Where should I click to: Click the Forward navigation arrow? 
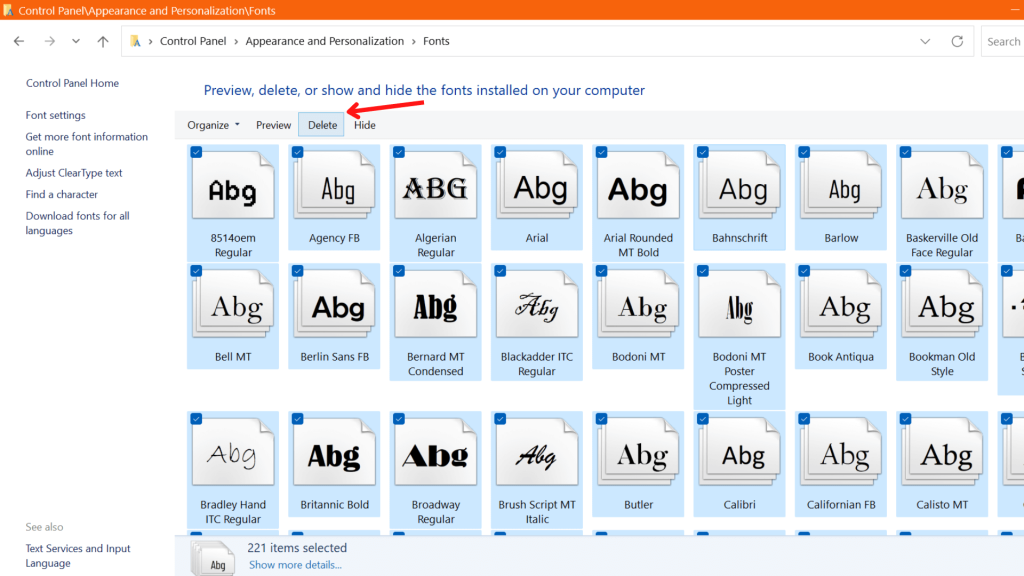tap(50, 41)
